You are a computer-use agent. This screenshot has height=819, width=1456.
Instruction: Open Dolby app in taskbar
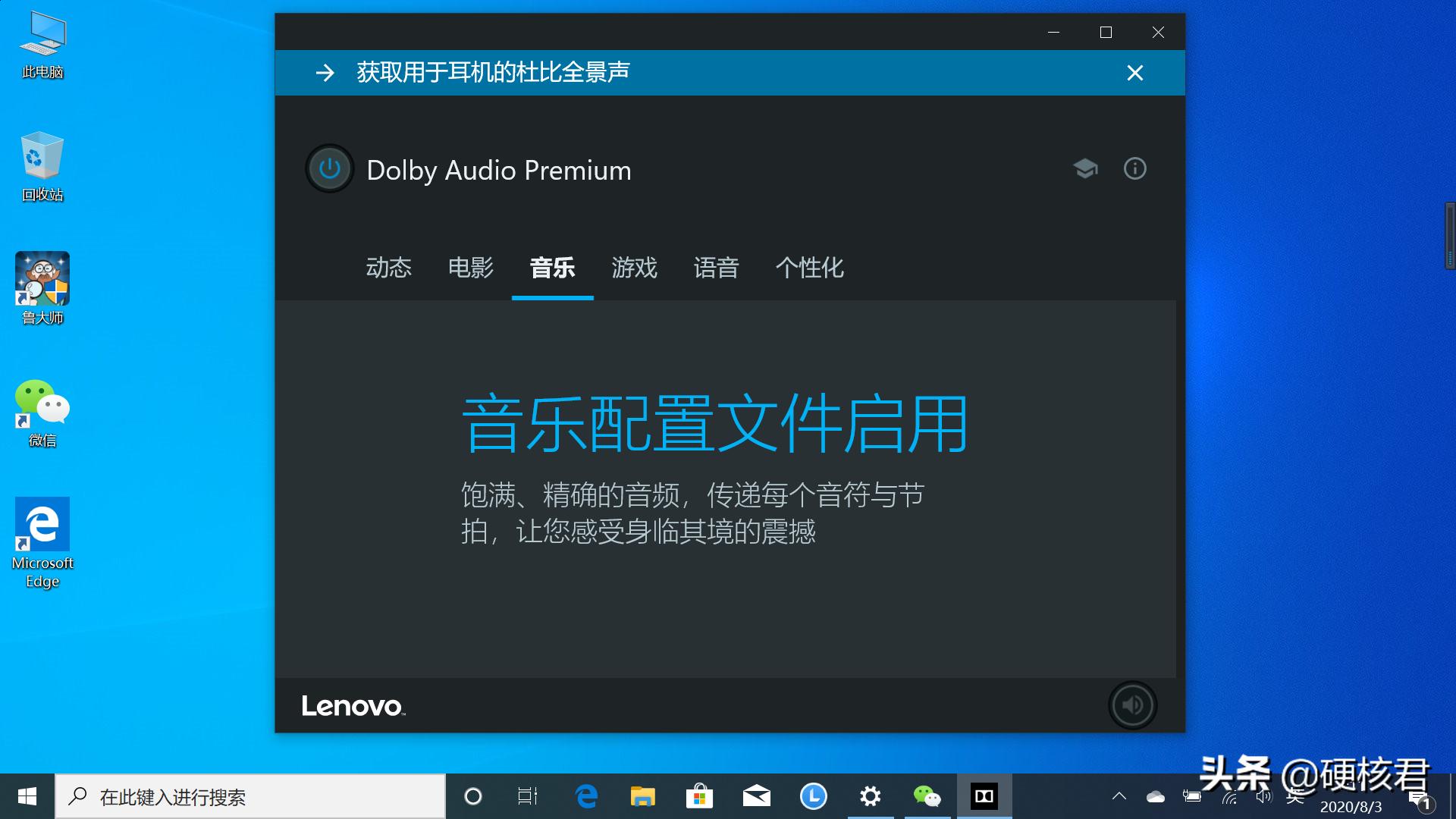(984, 796)
